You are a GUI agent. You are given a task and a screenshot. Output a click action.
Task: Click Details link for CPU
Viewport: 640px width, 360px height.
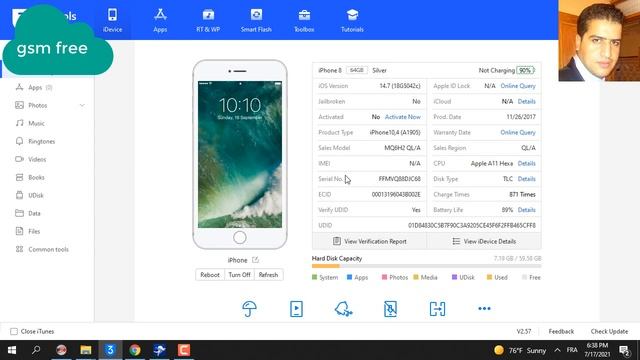pyautogui.click(x=527, y=163)
